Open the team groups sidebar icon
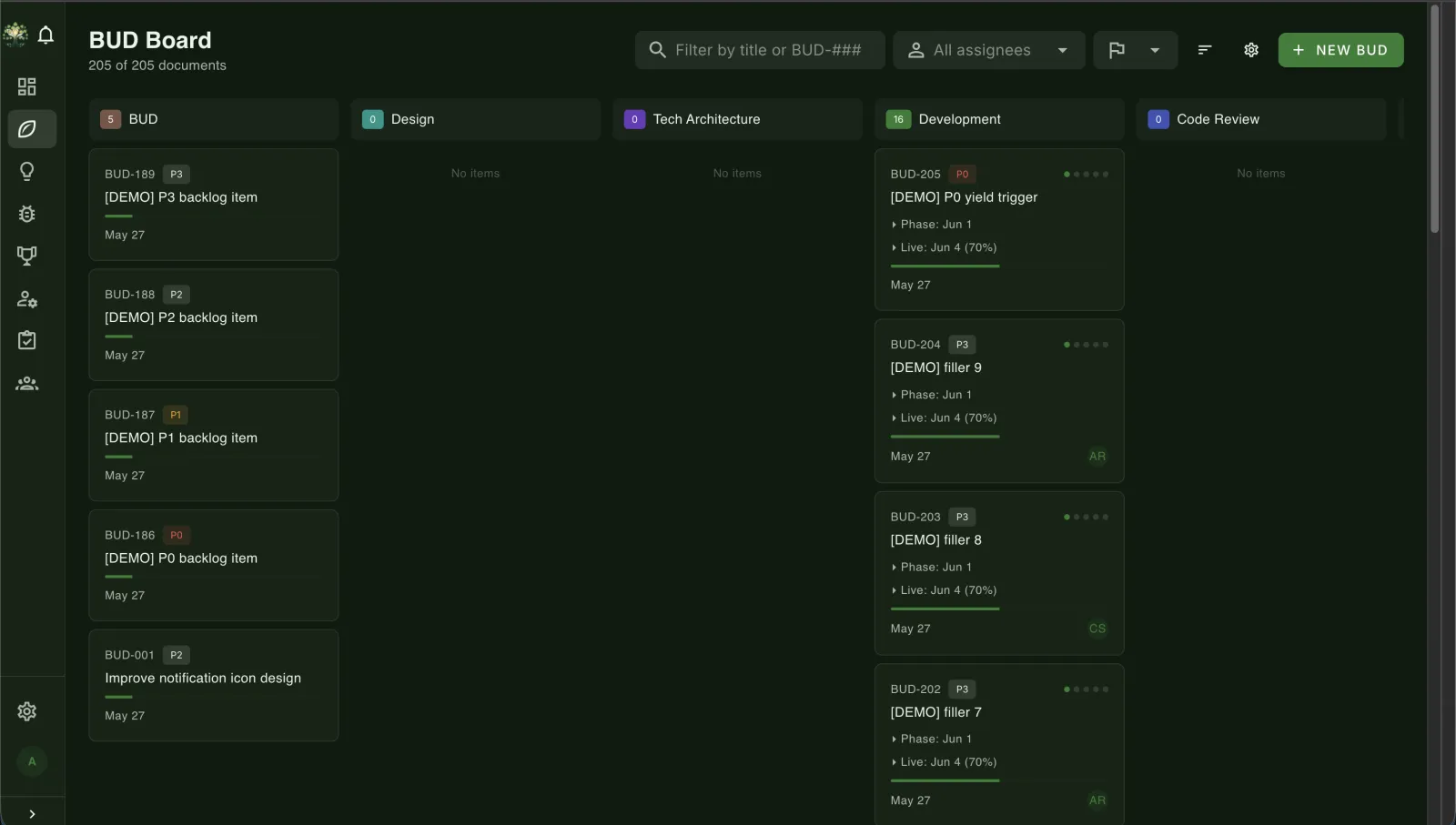The width and height of the screenshot is (1456, 825). coord(27,383)
